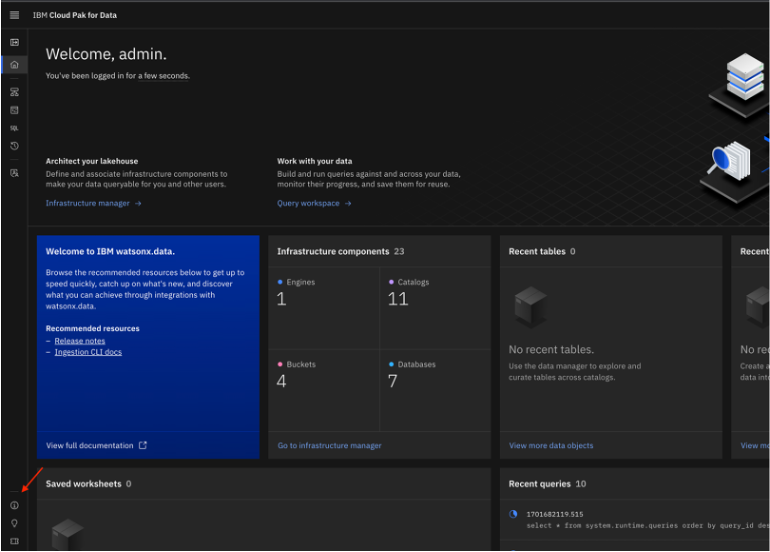Click the information icon in sidebar

point(14,505)
